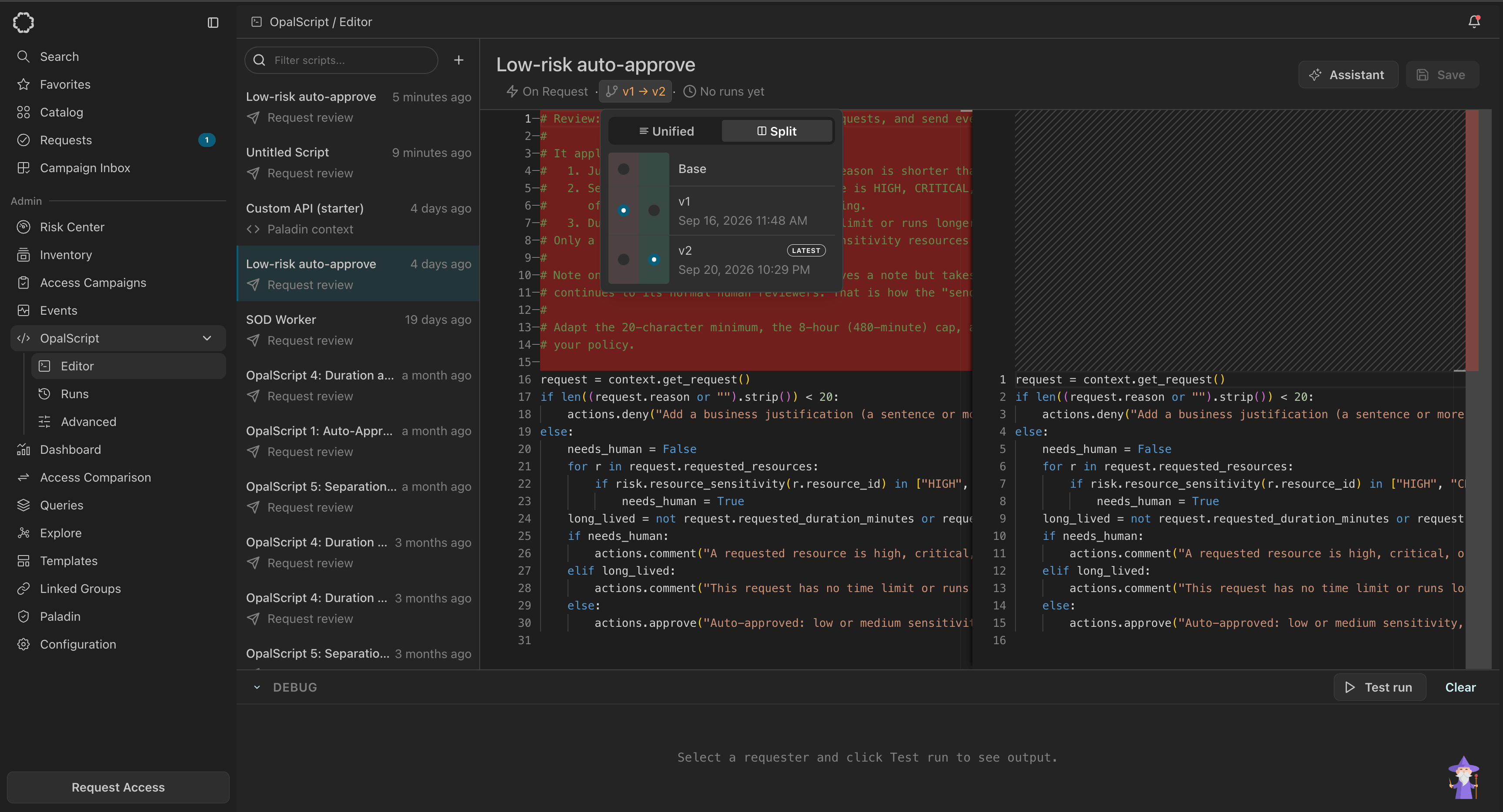1503x812 pixels.
Task: Select v2 as the left compare version
Action: click(x=624, y=260)
